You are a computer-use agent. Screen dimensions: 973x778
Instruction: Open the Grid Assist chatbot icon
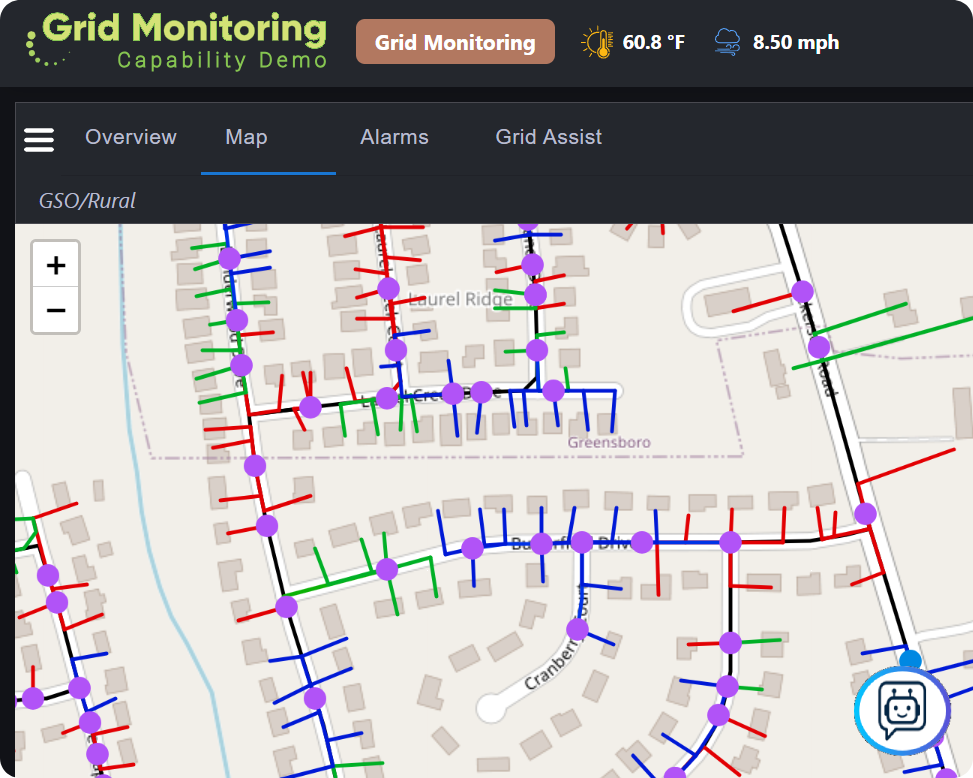pyautogui.click(x=901, y=710)
